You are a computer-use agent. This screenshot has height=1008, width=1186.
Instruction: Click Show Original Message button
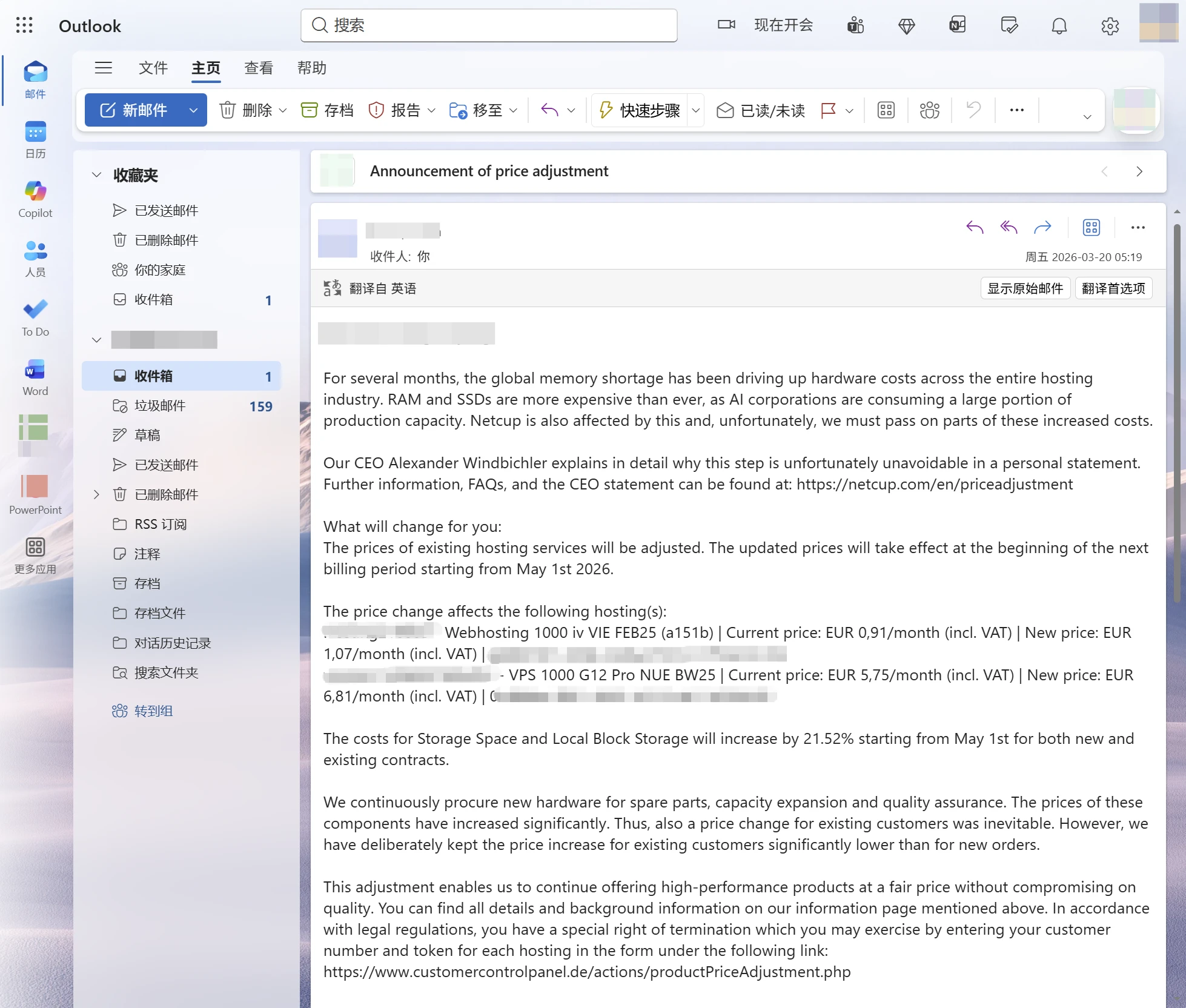(1025, 288)
